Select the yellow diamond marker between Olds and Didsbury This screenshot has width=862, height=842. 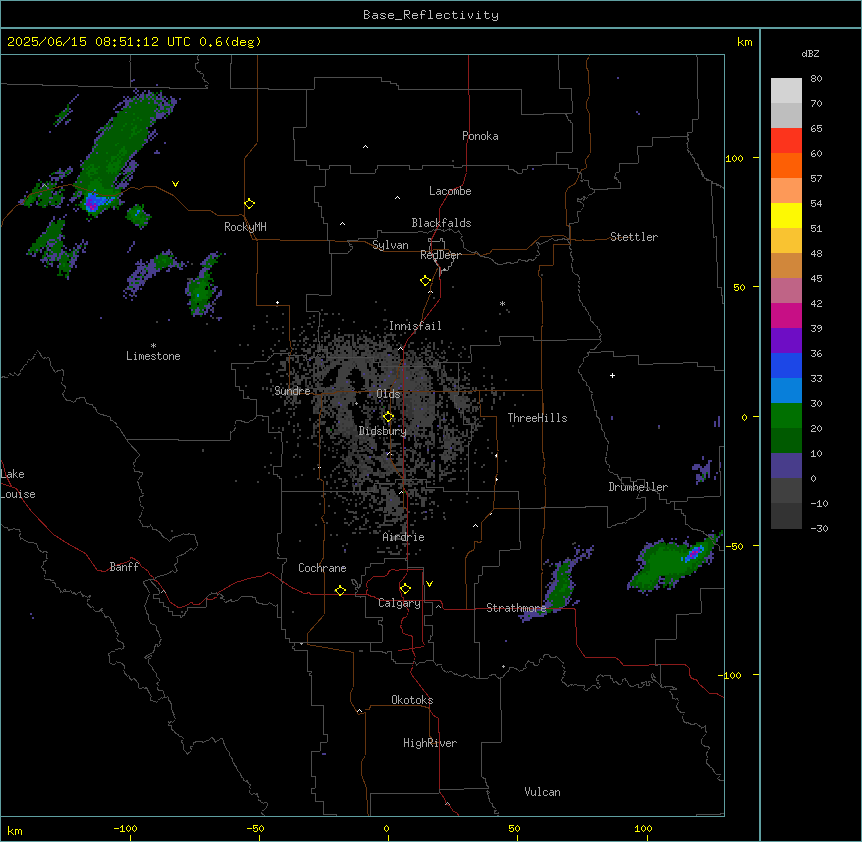click(x=388, y=417)
